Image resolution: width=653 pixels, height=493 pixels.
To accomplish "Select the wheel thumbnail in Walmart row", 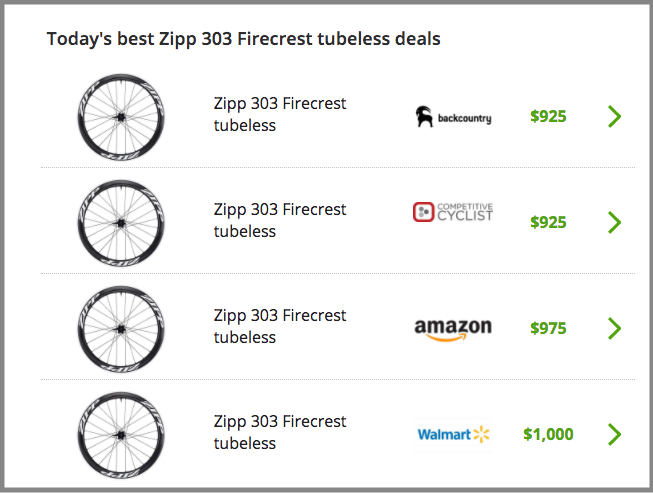I will (x=121, y=435).
